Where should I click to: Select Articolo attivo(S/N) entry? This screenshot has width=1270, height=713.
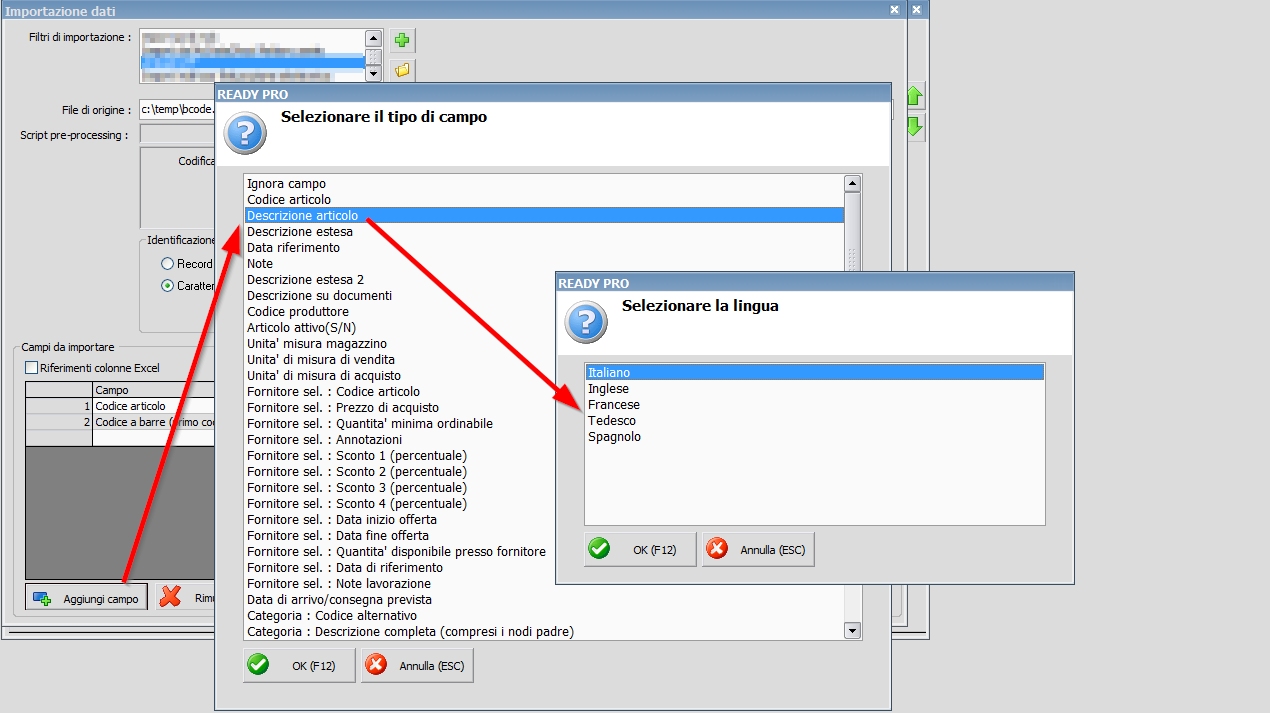pos(400,327)
